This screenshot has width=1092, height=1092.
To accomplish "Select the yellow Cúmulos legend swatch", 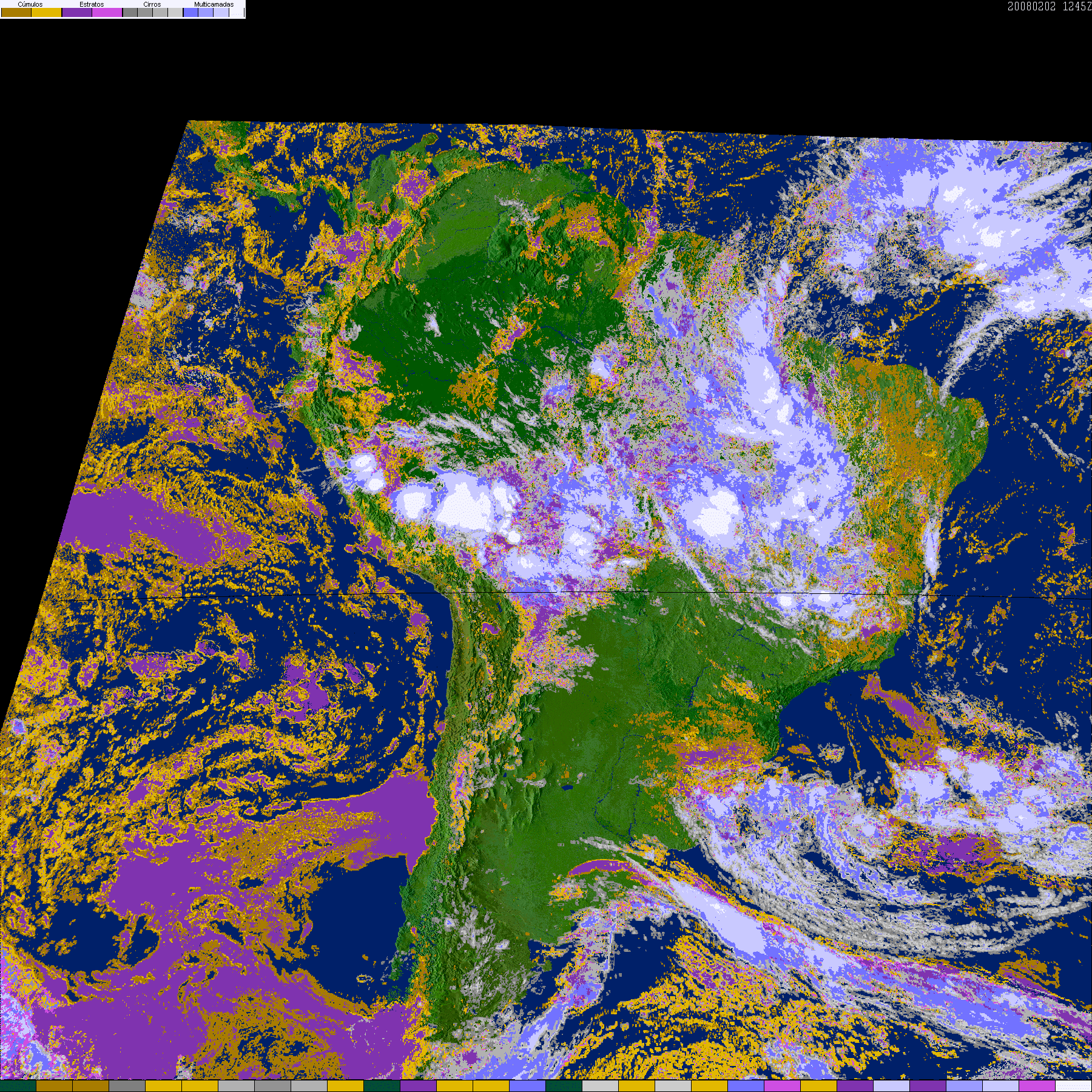I will [47, 12].
